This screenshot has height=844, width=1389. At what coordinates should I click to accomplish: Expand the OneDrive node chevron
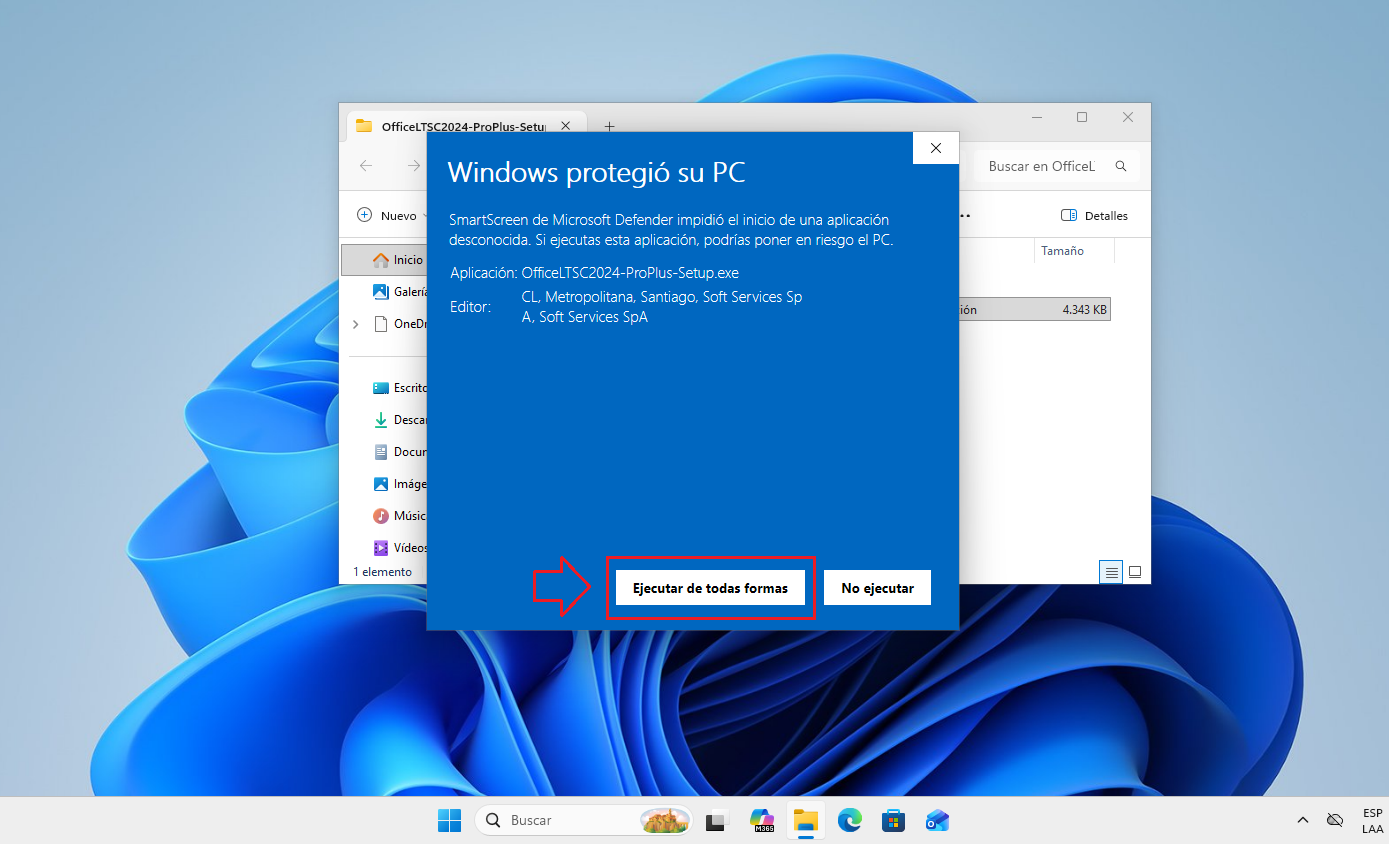click(356, 323)
